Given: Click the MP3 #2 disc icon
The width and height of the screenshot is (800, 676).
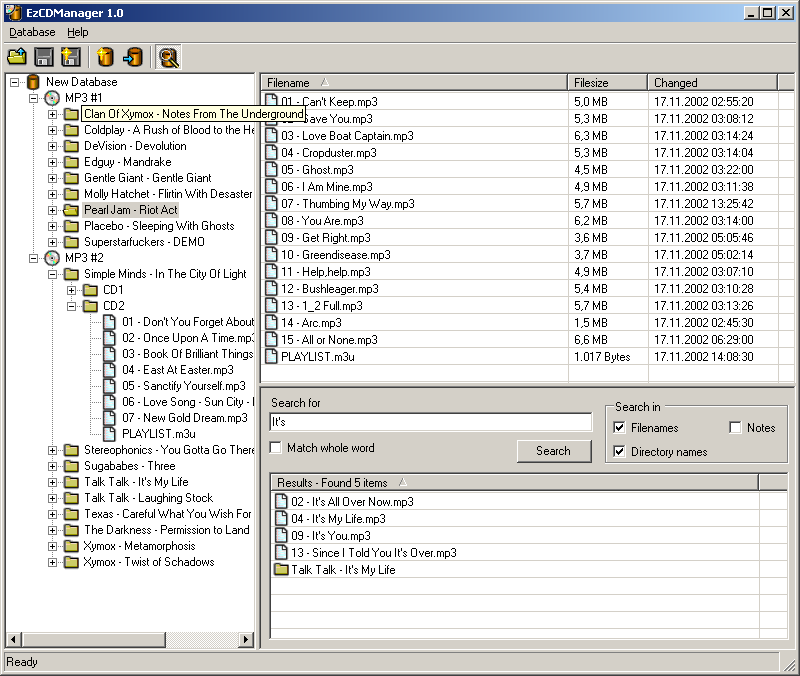Looking at the screenshot, I should pos(52,258).
